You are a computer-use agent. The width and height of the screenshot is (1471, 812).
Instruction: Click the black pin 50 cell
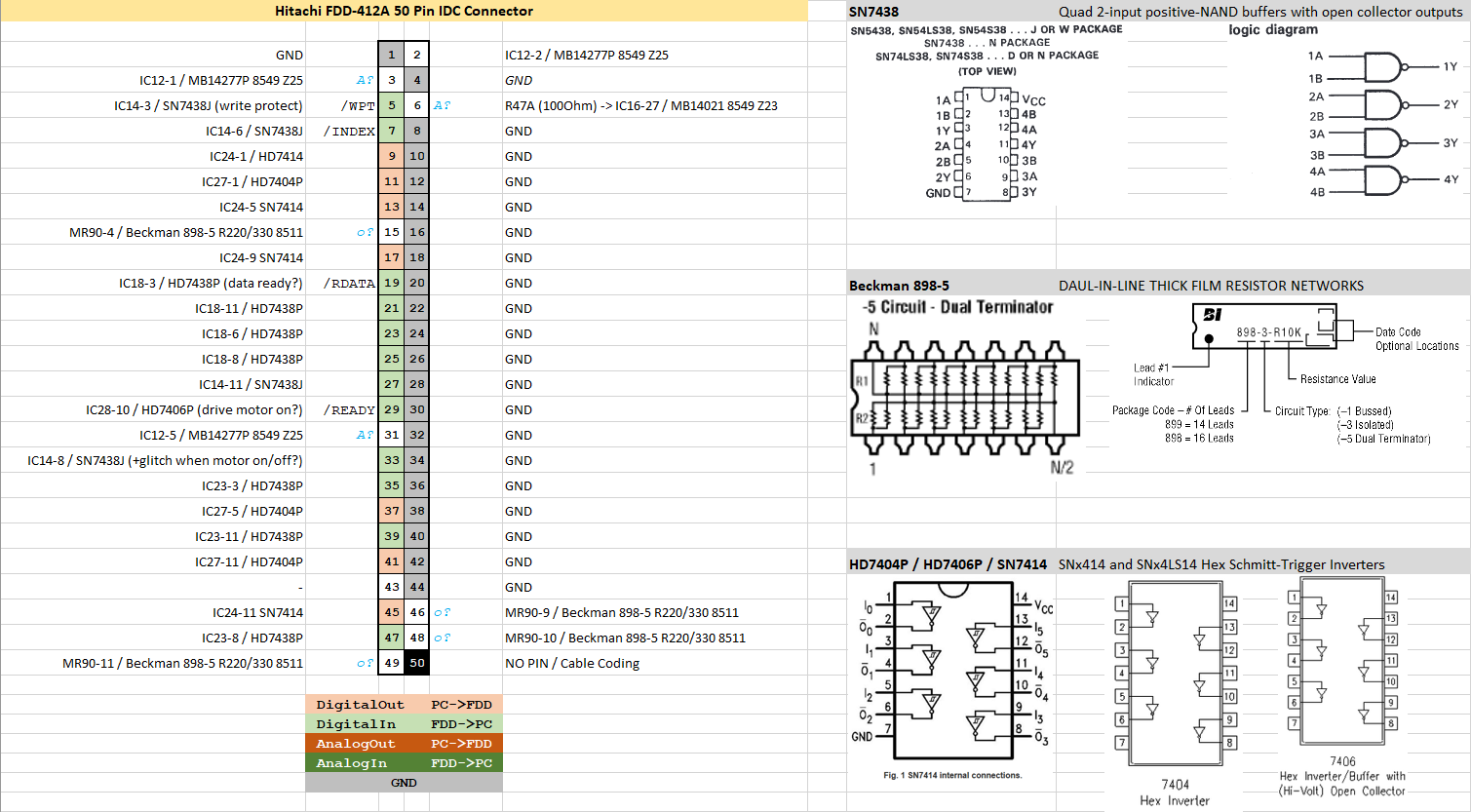click(417, 663)
